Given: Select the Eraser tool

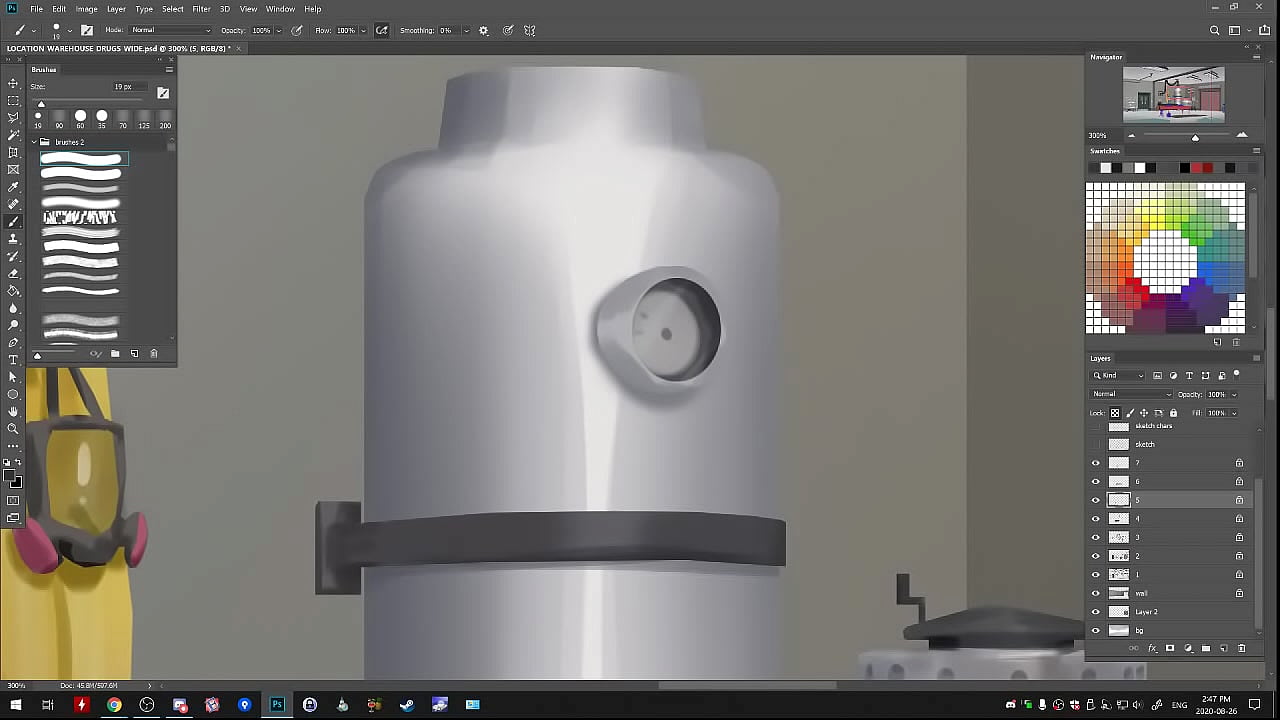Looking at the screenshot, I should tap(13, 273).
